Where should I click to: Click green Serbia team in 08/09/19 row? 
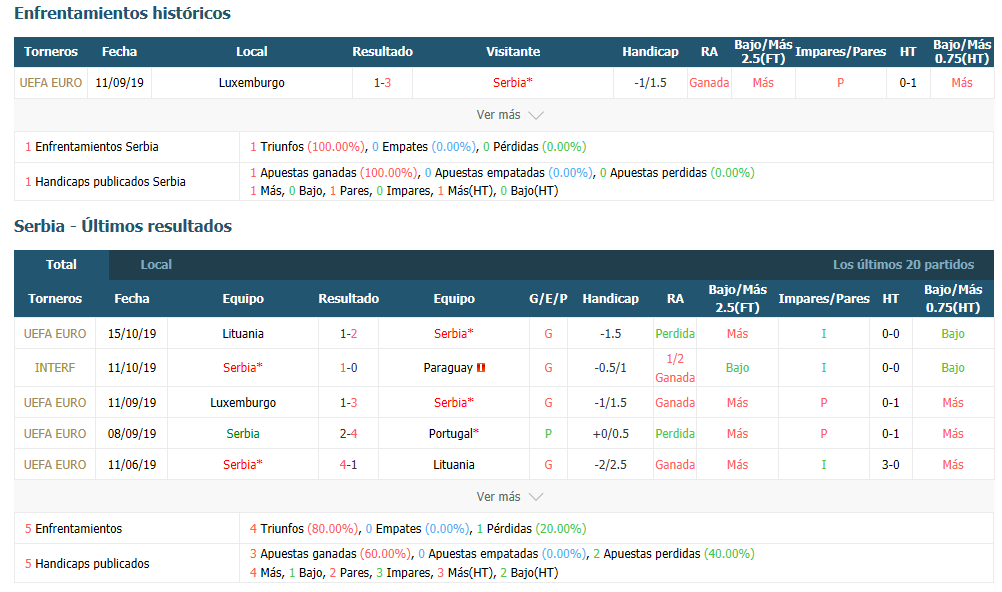click(243, 433)
